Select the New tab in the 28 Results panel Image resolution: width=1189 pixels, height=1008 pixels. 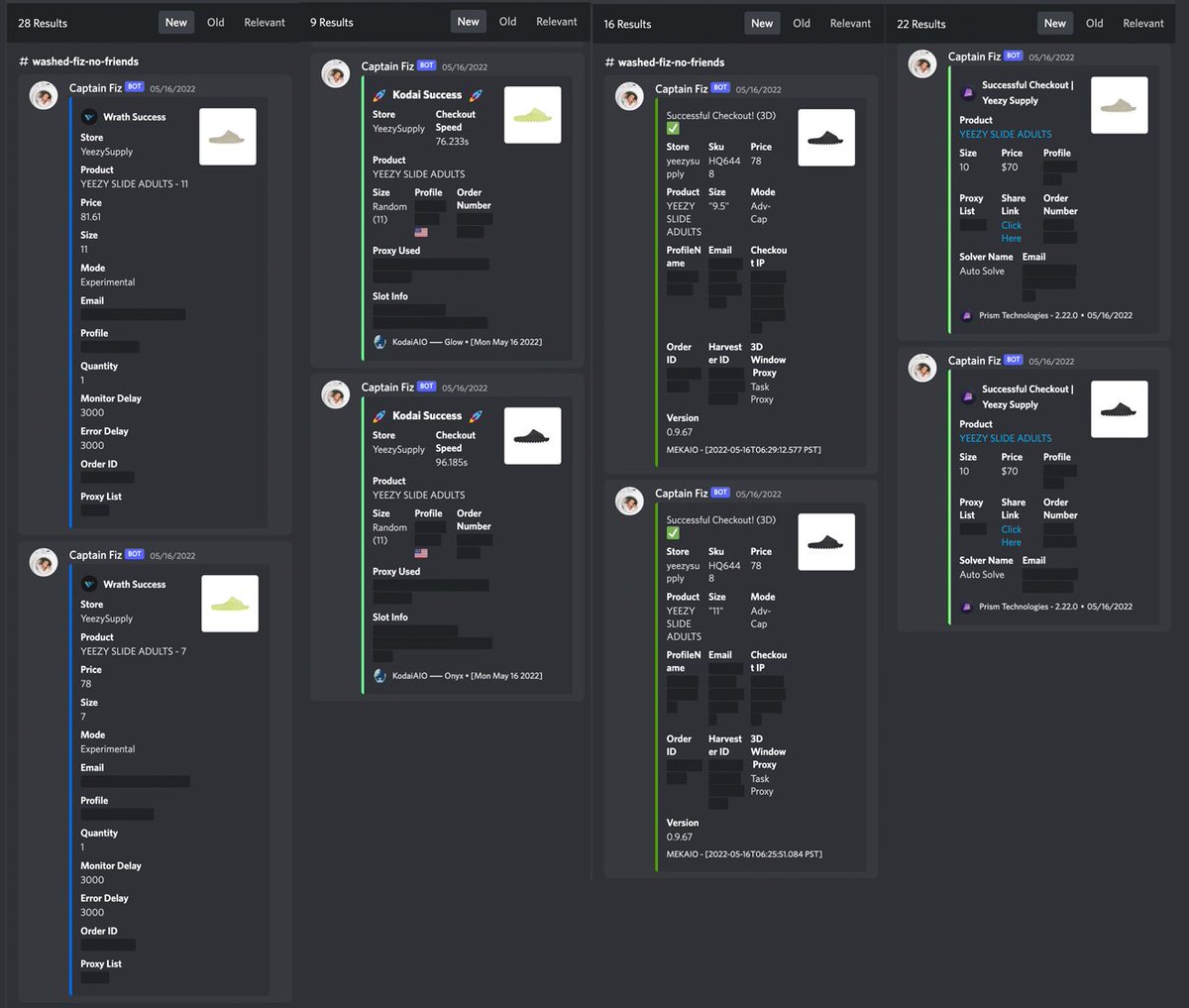point(176,23)
